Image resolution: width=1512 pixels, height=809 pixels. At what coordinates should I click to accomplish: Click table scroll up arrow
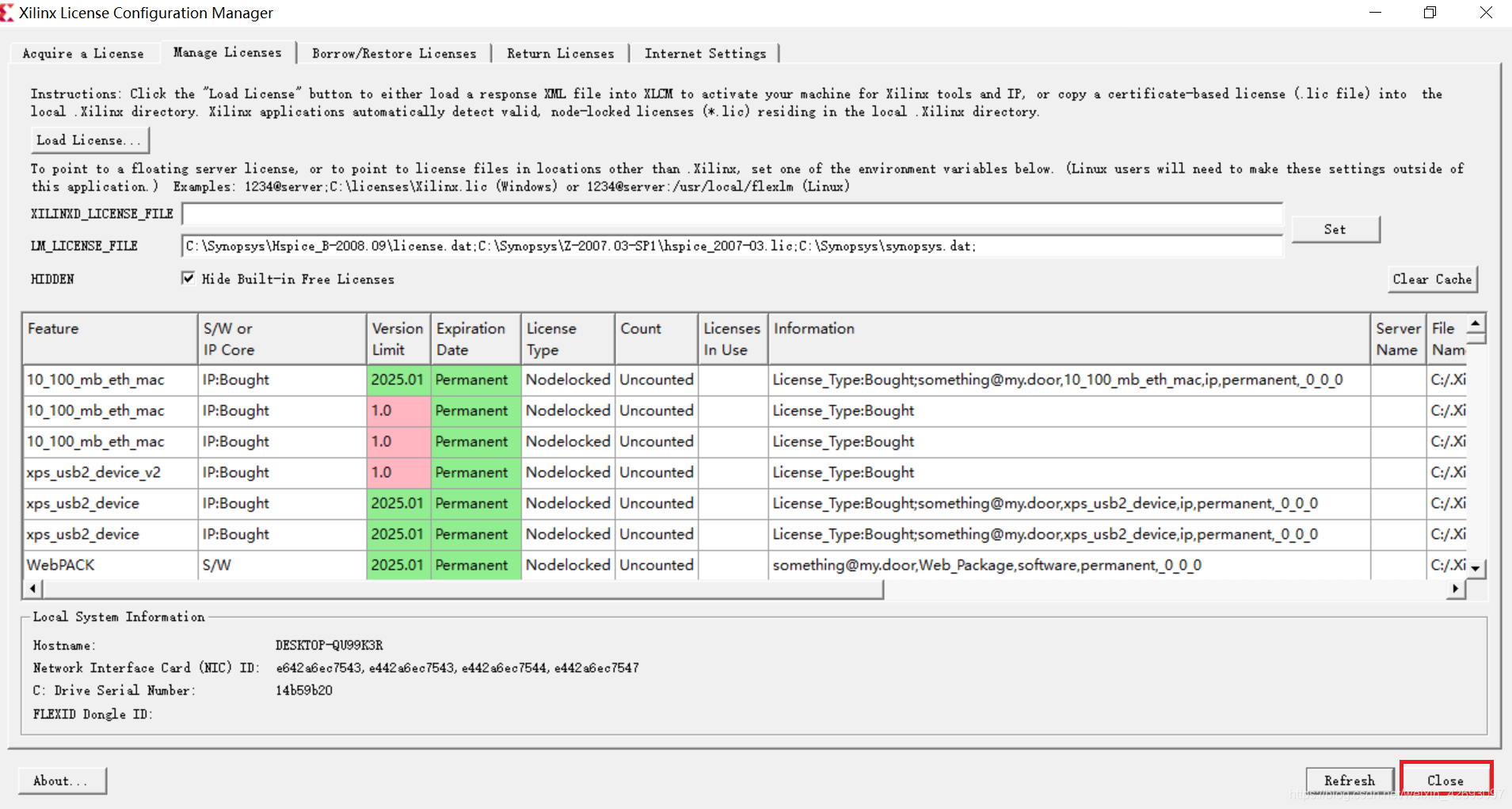click(x=1476, y=323)
